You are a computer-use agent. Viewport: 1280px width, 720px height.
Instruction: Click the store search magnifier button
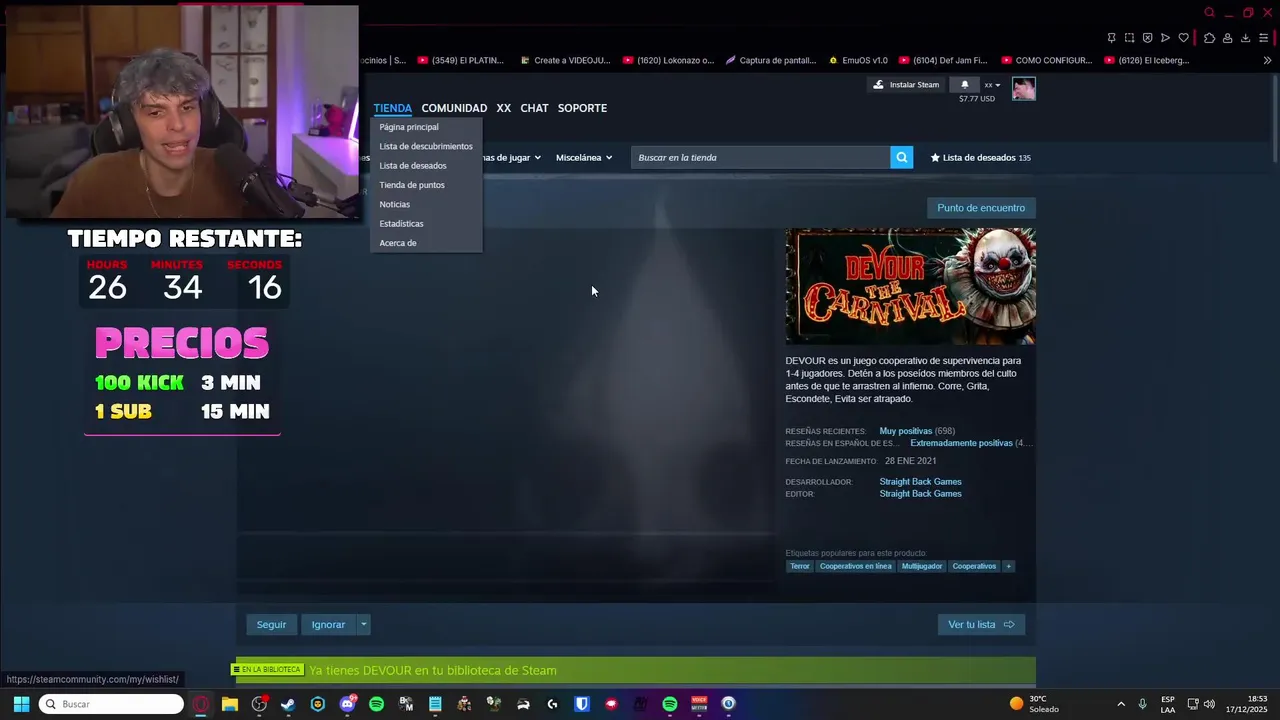902,157
